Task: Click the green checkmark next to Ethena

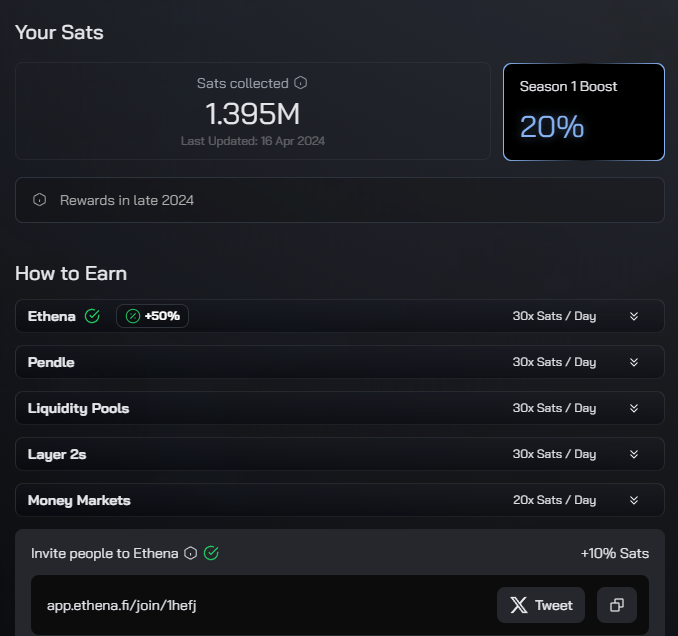Action: pos(92,316)
